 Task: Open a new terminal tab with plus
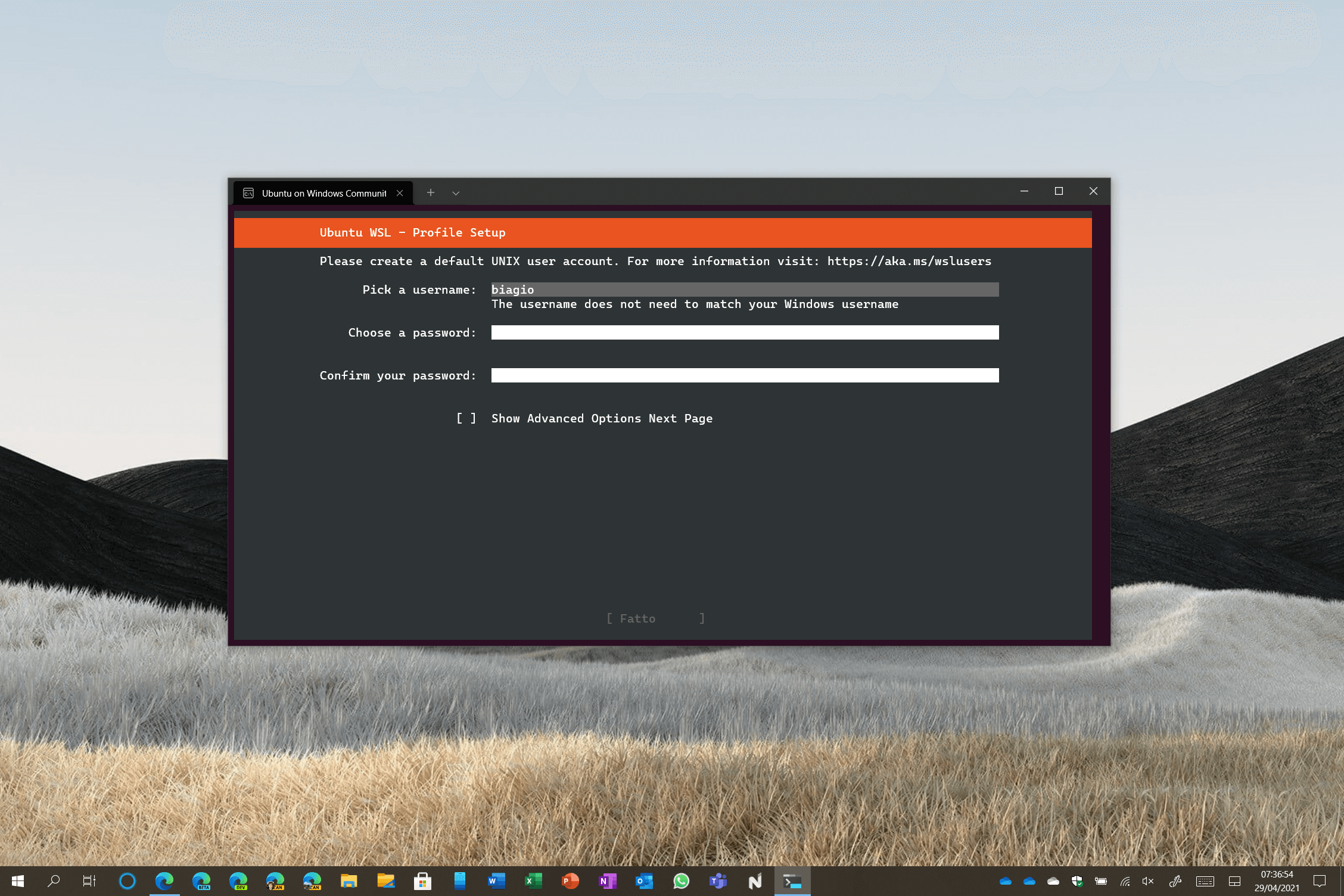(x=431, y=192)
